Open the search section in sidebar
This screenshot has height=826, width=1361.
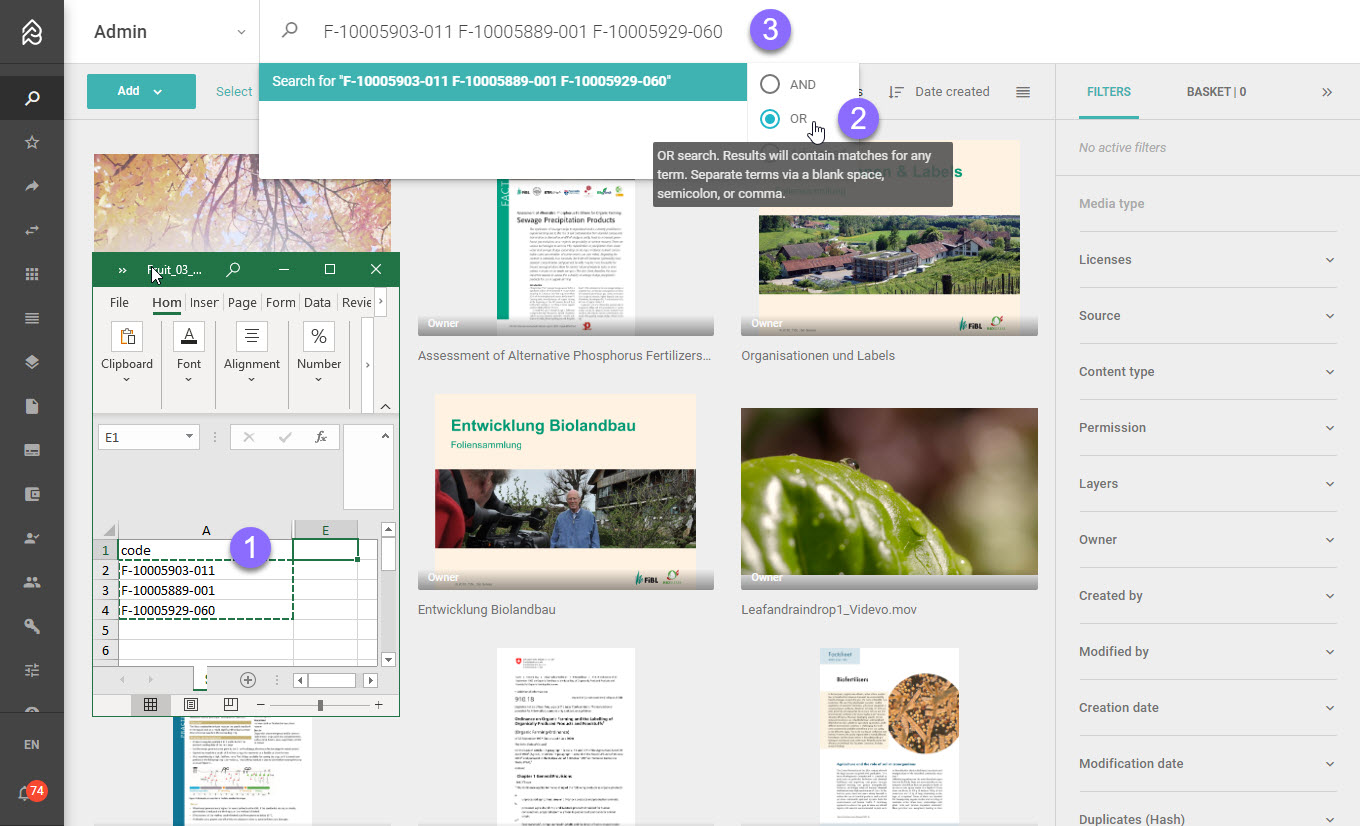tap(32, 98)
